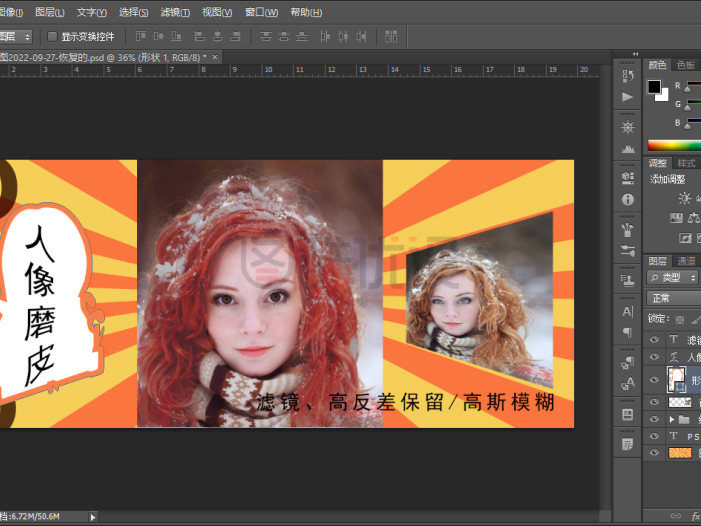
Task: Click Align left edges icon
Action: click(x=199, y=36)
